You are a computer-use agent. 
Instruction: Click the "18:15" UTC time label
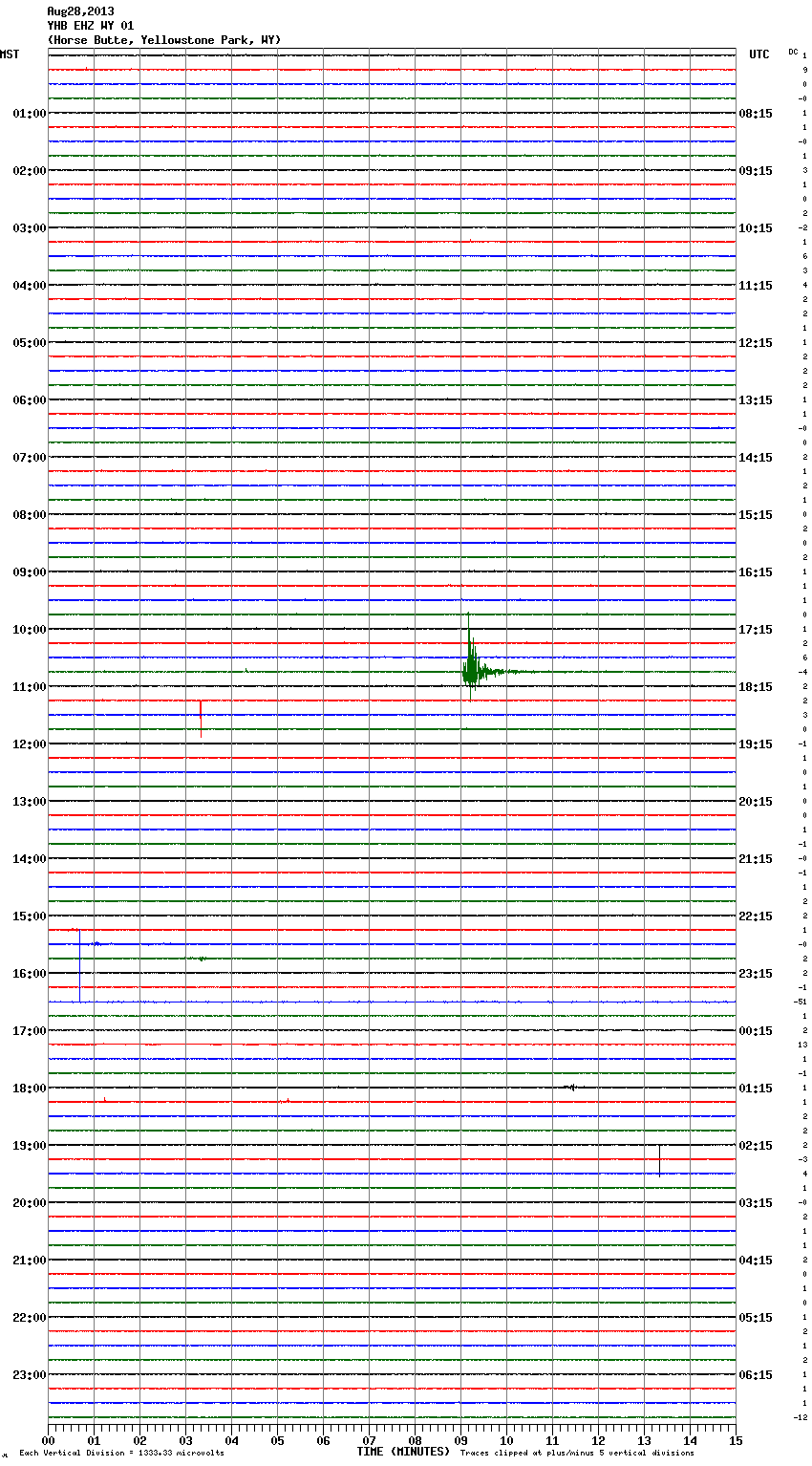click(756, 687)
